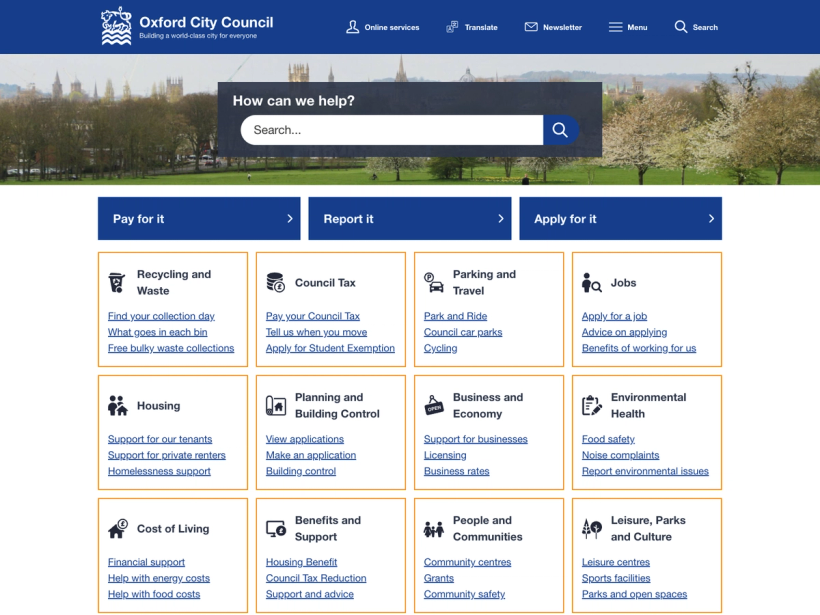This screenshot has width=820, height=615.
Task: Open the Building control link
Action: [301, 471]
